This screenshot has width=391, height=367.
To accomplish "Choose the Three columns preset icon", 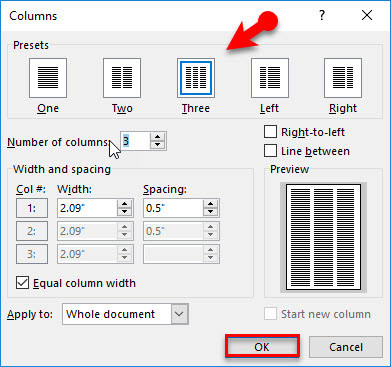I will tap(196, 78).
